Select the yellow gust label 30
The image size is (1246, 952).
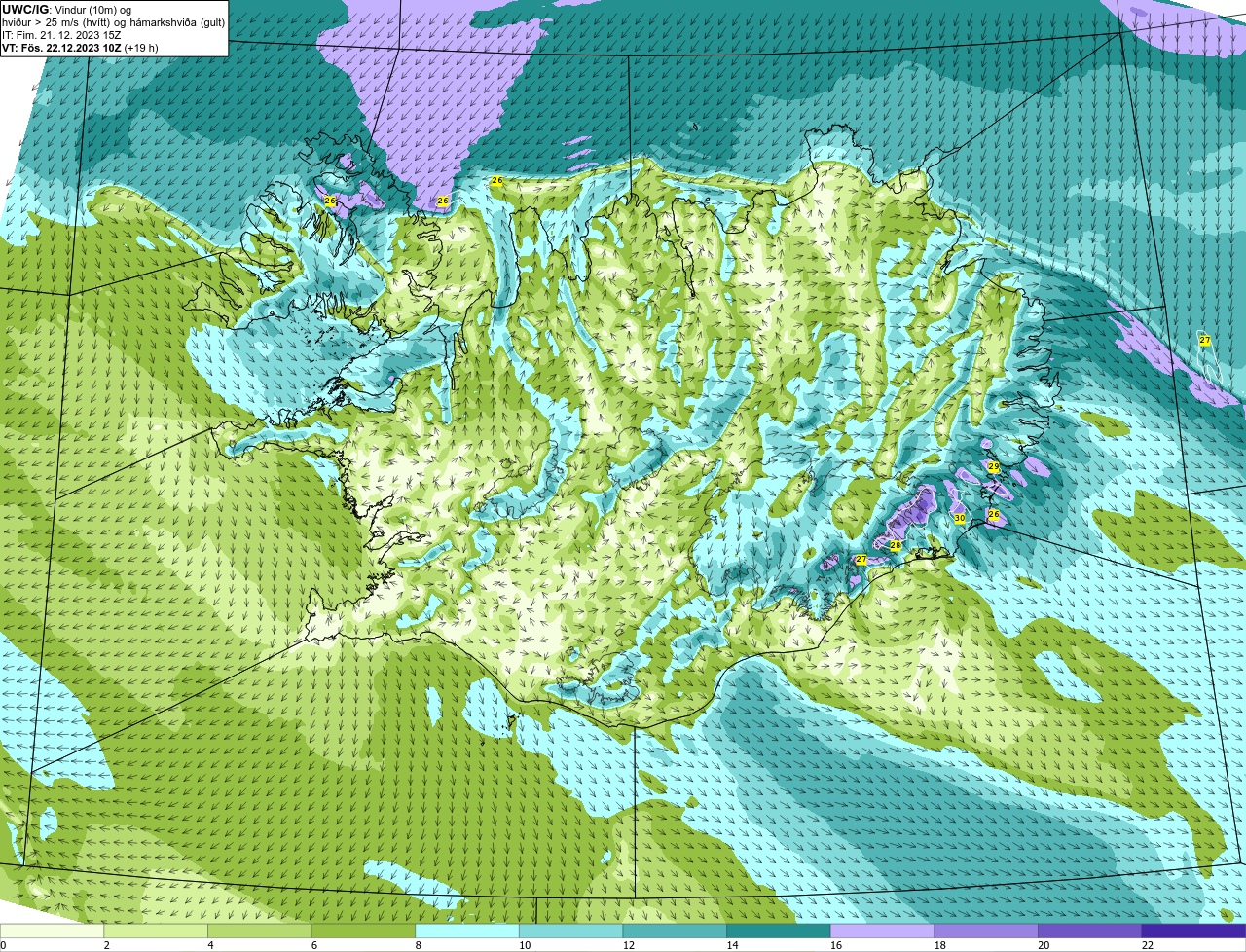tap(960, 519)
